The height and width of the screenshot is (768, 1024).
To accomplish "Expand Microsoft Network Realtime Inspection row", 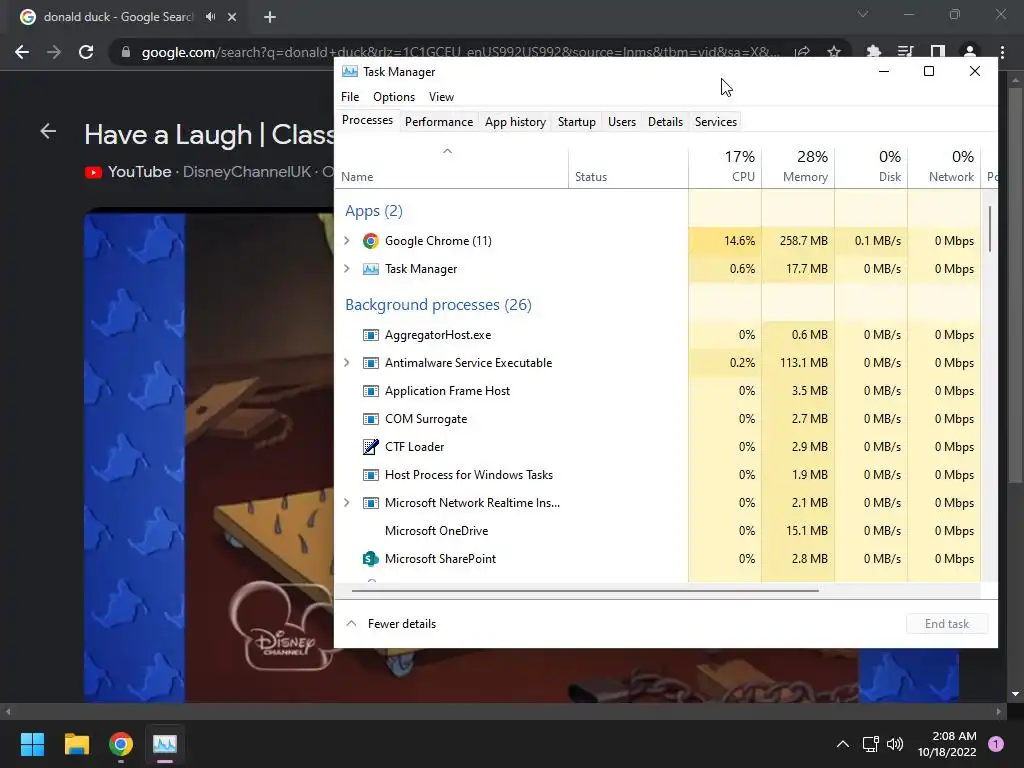I will pos(347,503).
